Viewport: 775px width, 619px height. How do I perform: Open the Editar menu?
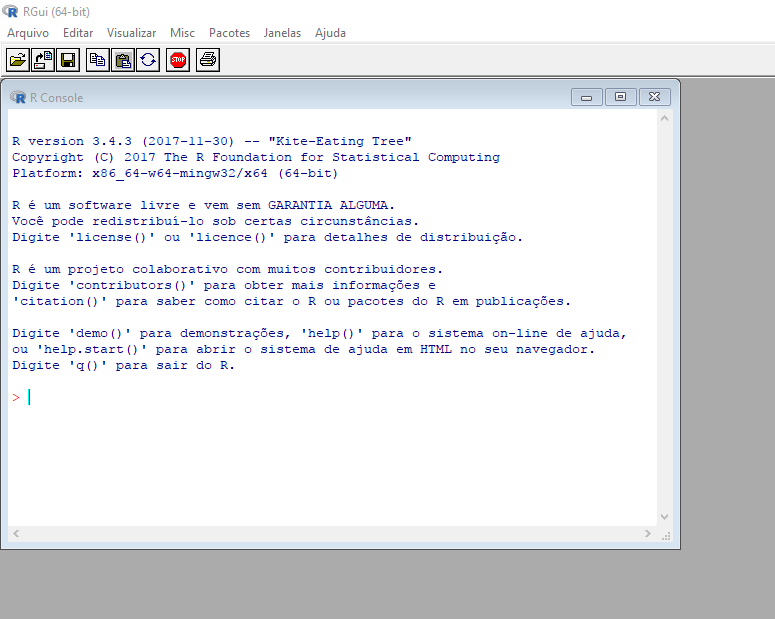[78, 33]
